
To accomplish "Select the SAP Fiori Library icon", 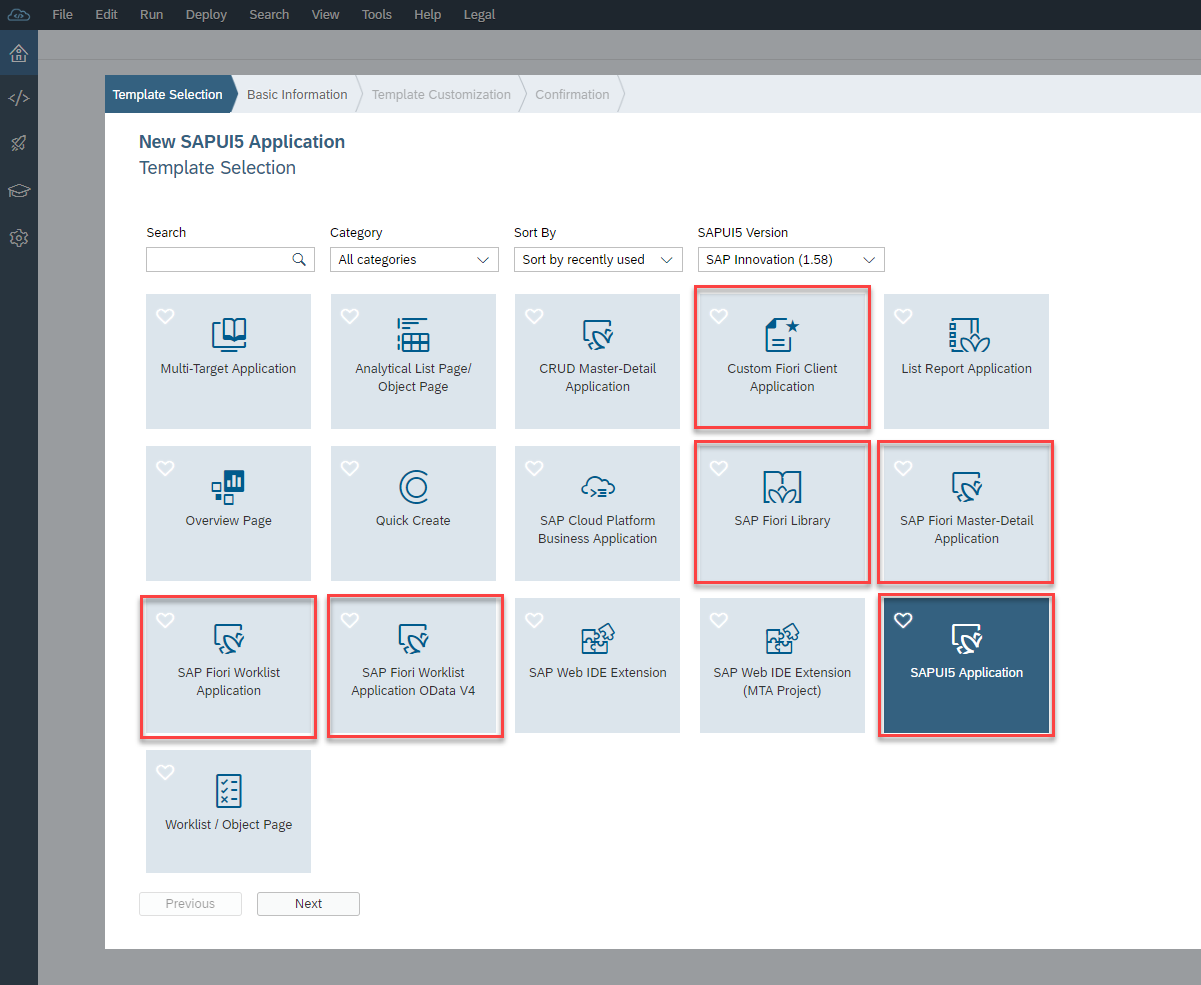I will pos(782,487).
